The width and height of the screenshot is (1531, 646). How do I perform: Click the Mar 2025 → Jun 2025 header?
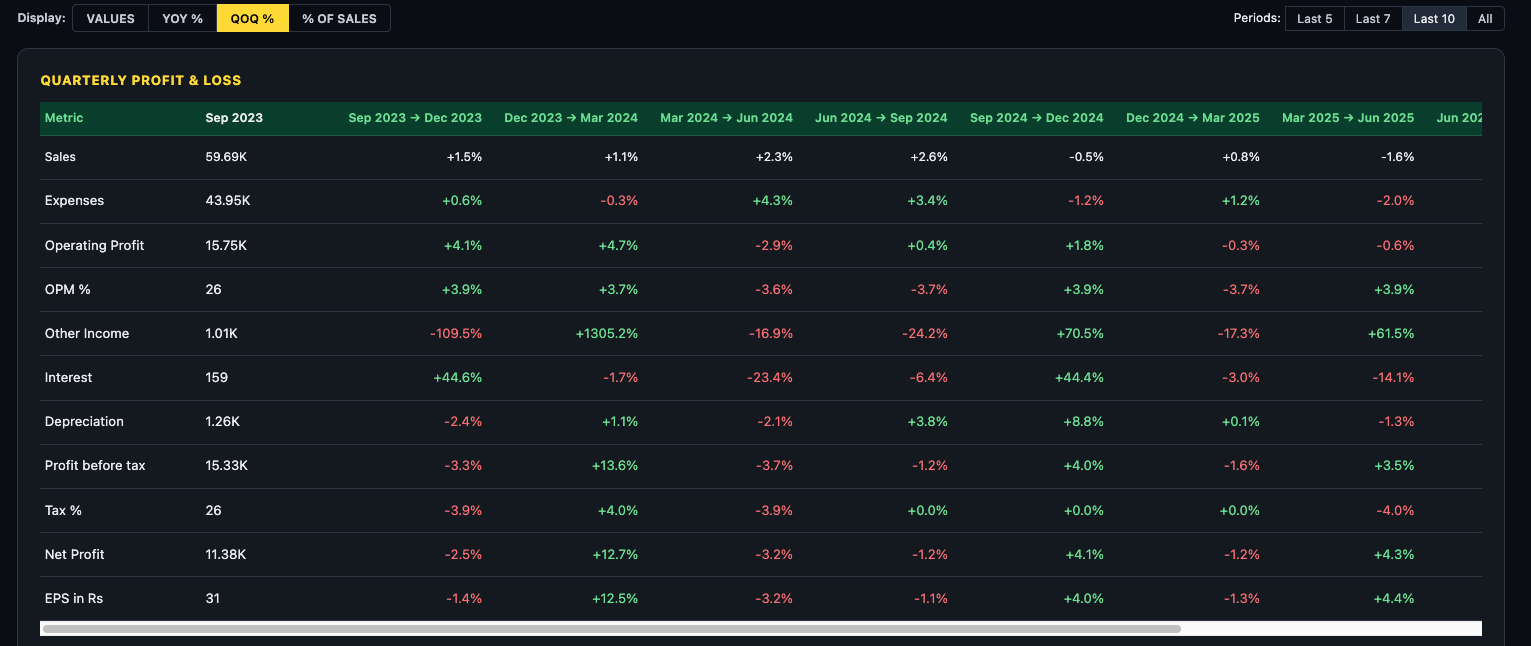pos(1348,117)
